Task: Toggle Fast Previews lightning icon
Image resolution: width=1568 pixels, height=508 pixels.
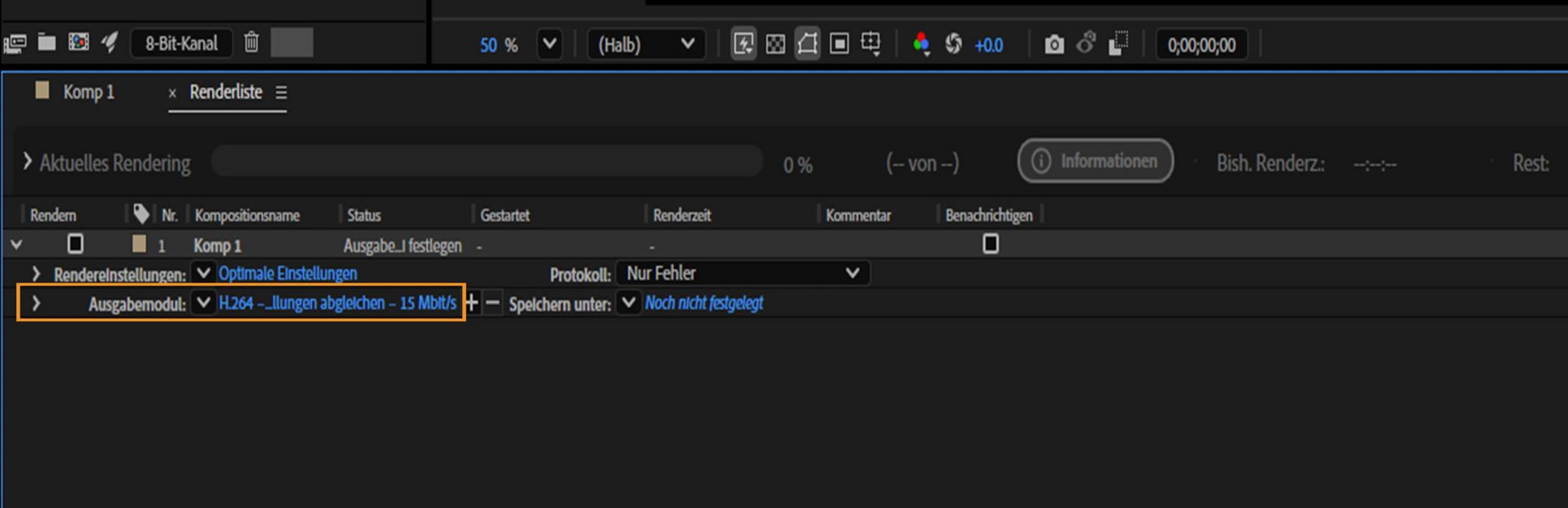Action: click(743, 43)
